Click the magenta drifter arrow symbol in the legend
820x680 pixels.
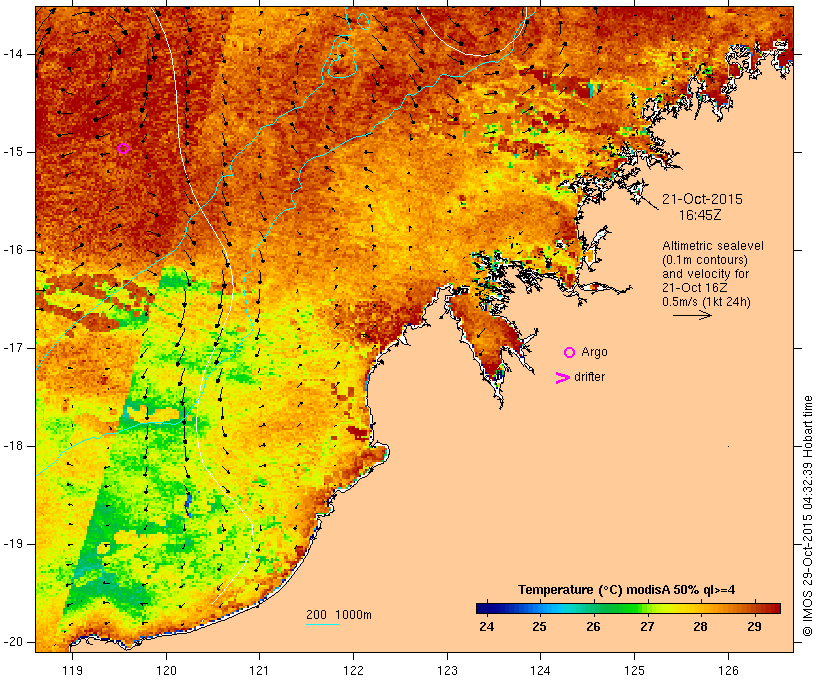click(562, 378)
